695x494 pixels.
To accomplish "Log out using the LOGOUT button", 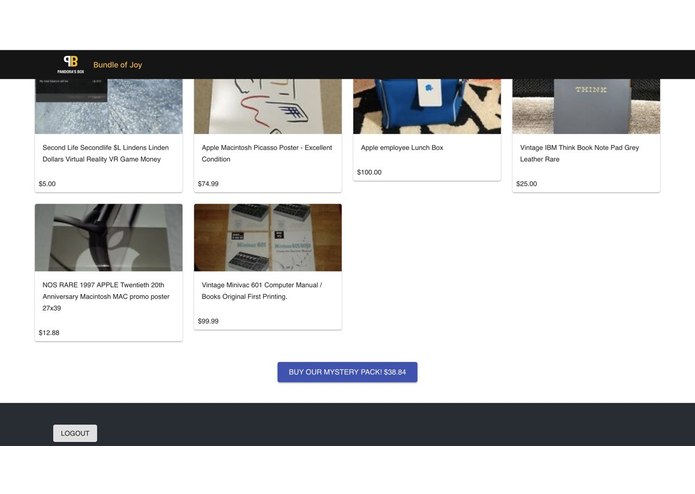I will coord(75,433).
